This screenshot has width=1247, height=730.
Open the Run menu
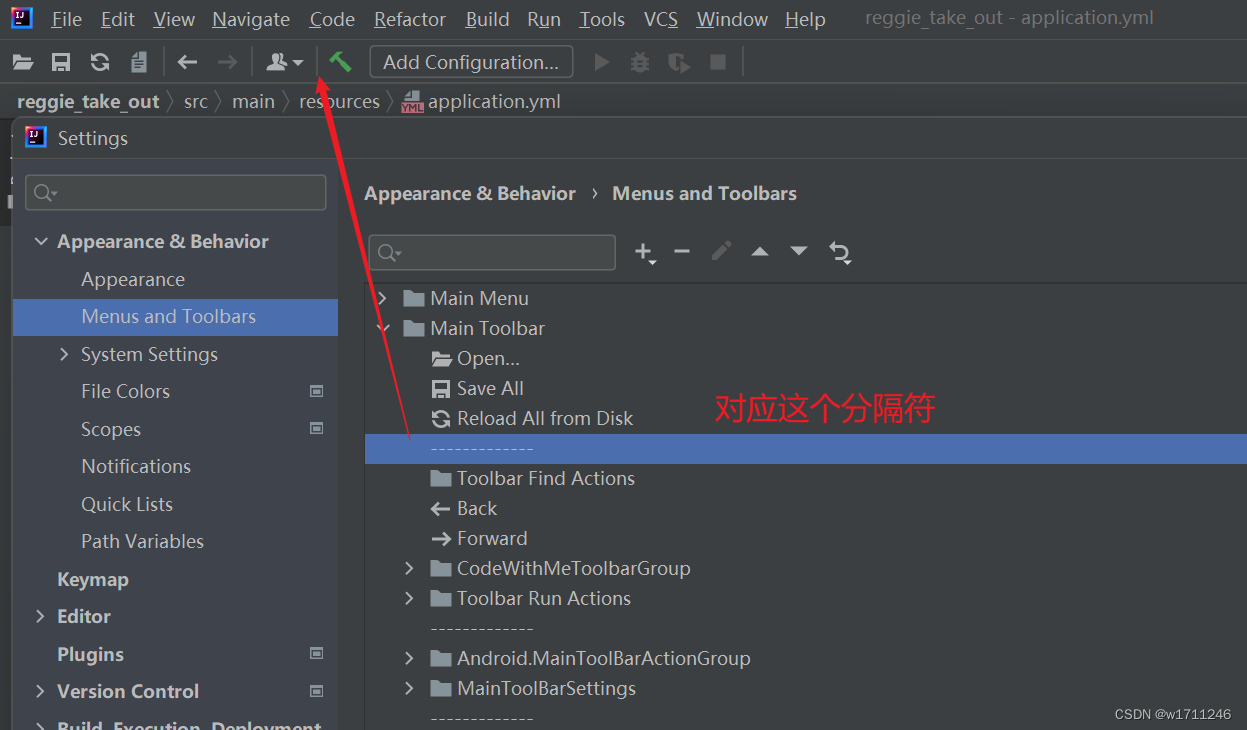click(544, 19)
